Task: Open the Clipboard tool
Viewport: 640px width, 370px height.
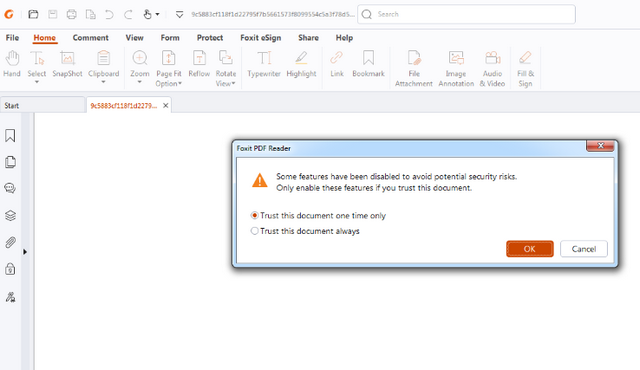Action: 104,64
